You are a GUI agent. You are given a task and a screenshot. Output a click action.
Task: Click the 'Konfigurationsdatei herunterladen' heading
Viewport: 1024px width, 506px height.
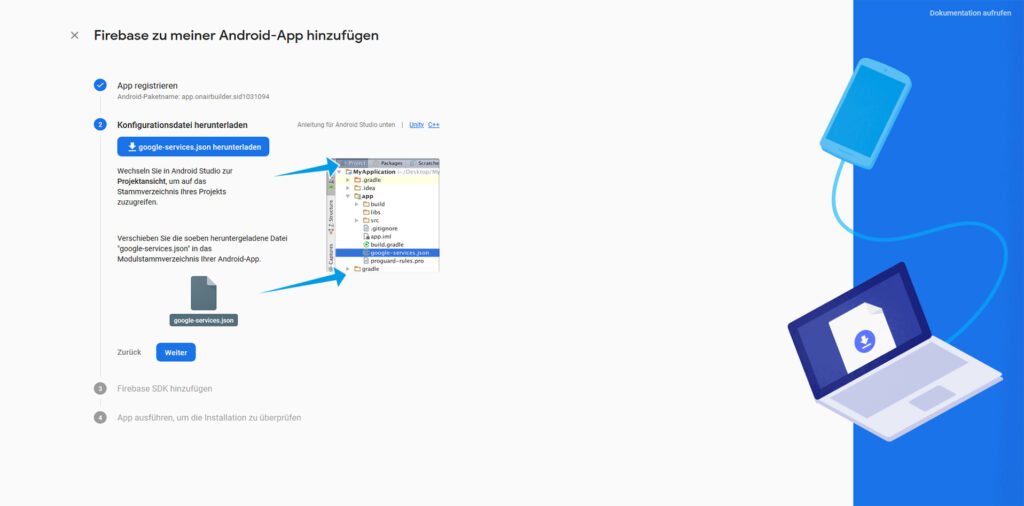(182, 125)
